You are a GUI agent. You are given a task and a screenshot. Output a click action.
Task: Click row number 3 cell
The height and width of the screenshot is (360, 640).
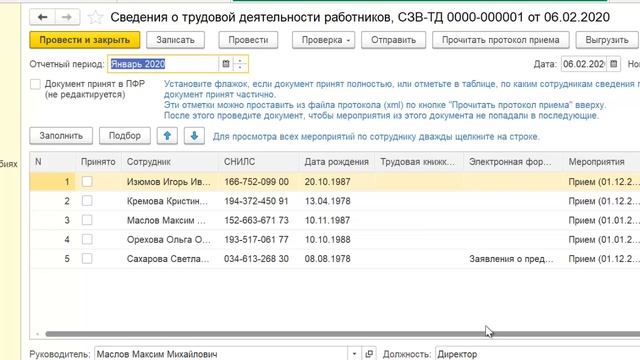[x=53, y=220]
